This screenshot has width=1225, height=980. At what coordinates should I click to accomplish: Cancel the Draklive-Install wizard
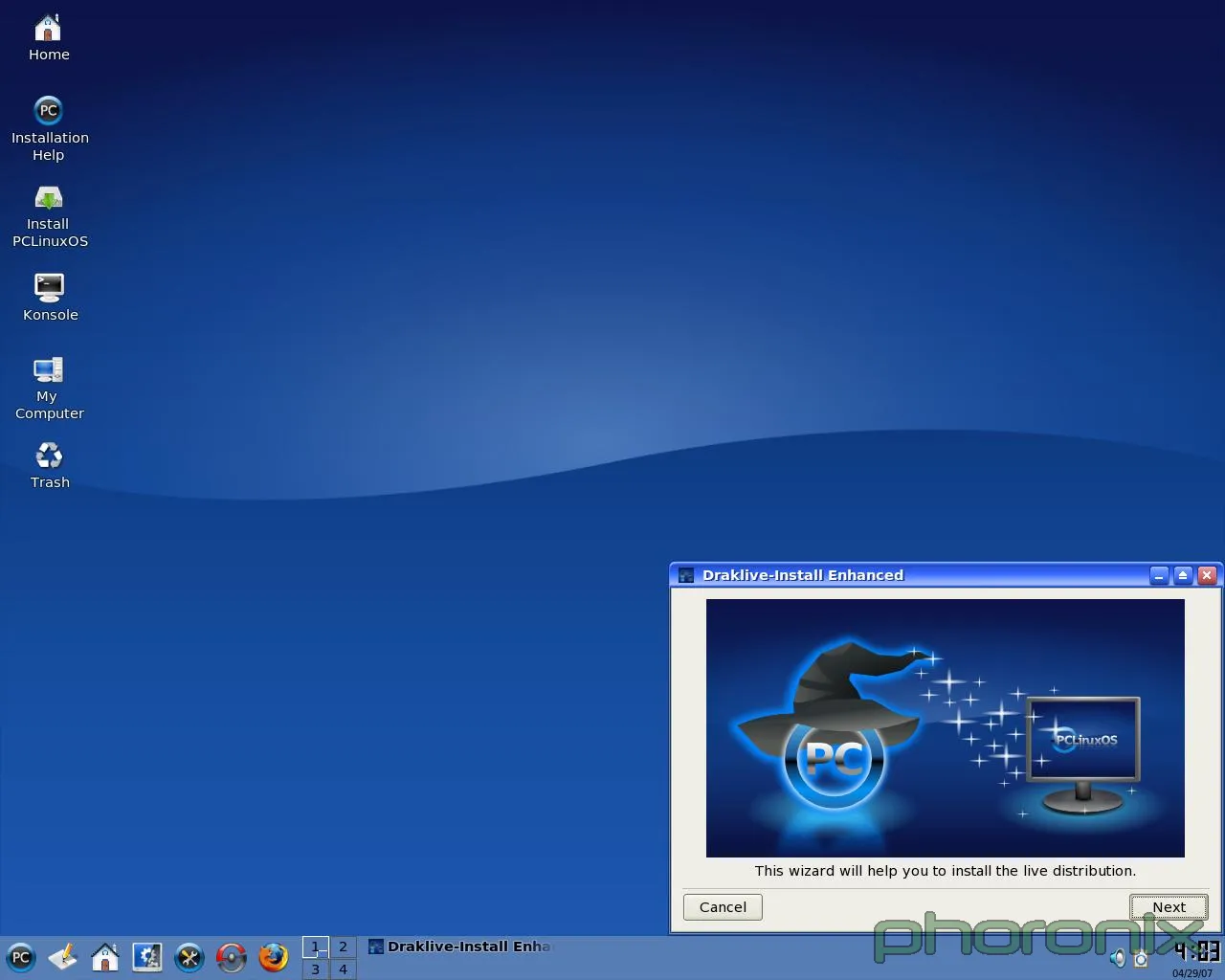point(723,907)
